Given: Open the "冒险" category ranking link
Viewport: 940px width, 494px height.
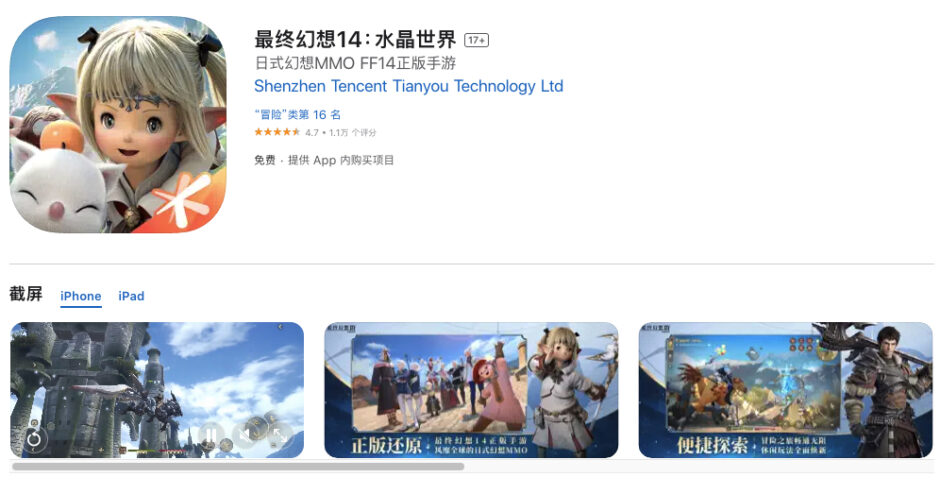Looking at the screenshot, I should 297,115.
